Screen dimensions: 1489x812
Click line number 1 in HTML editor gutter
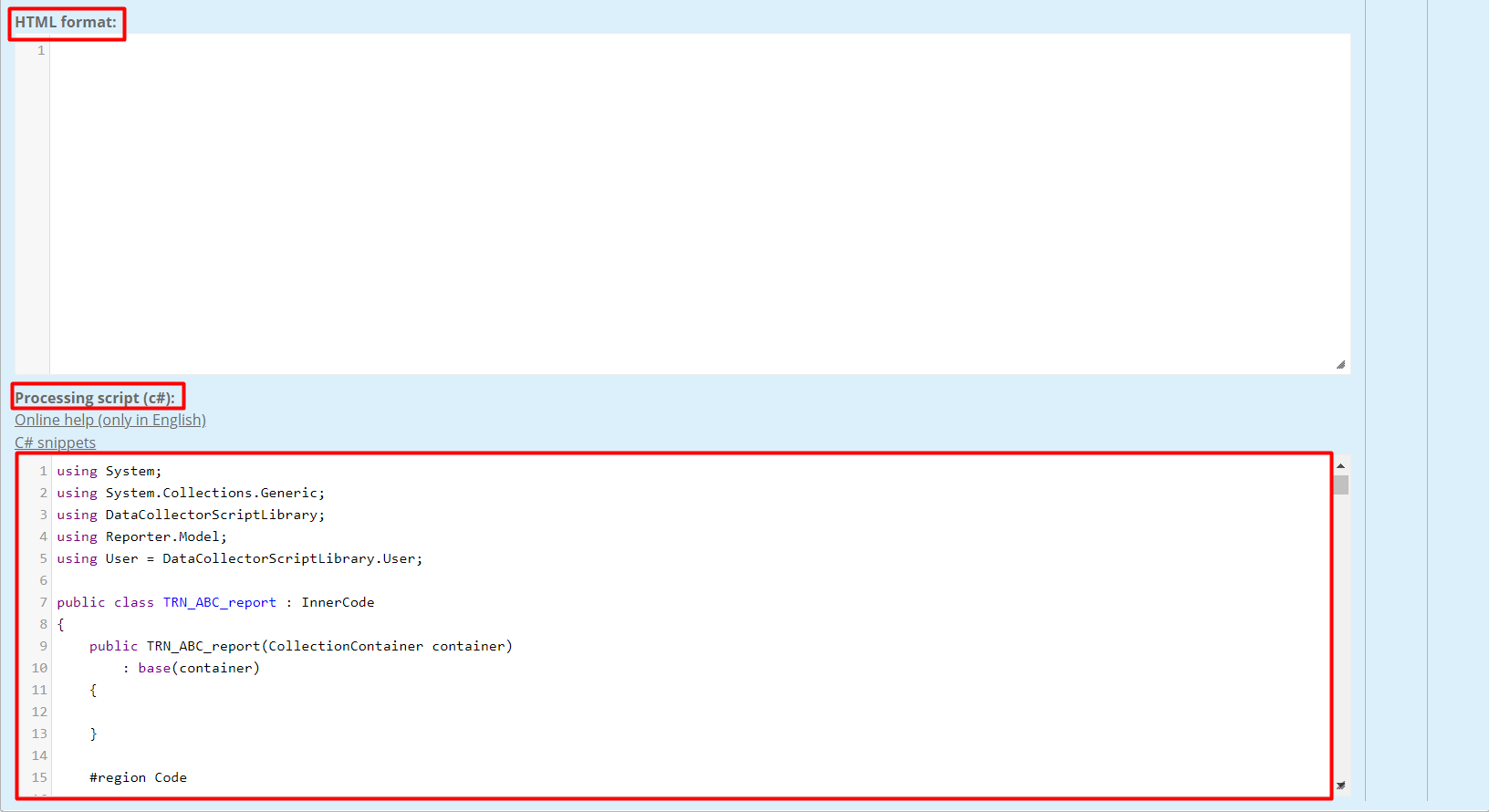pos(40,51)
